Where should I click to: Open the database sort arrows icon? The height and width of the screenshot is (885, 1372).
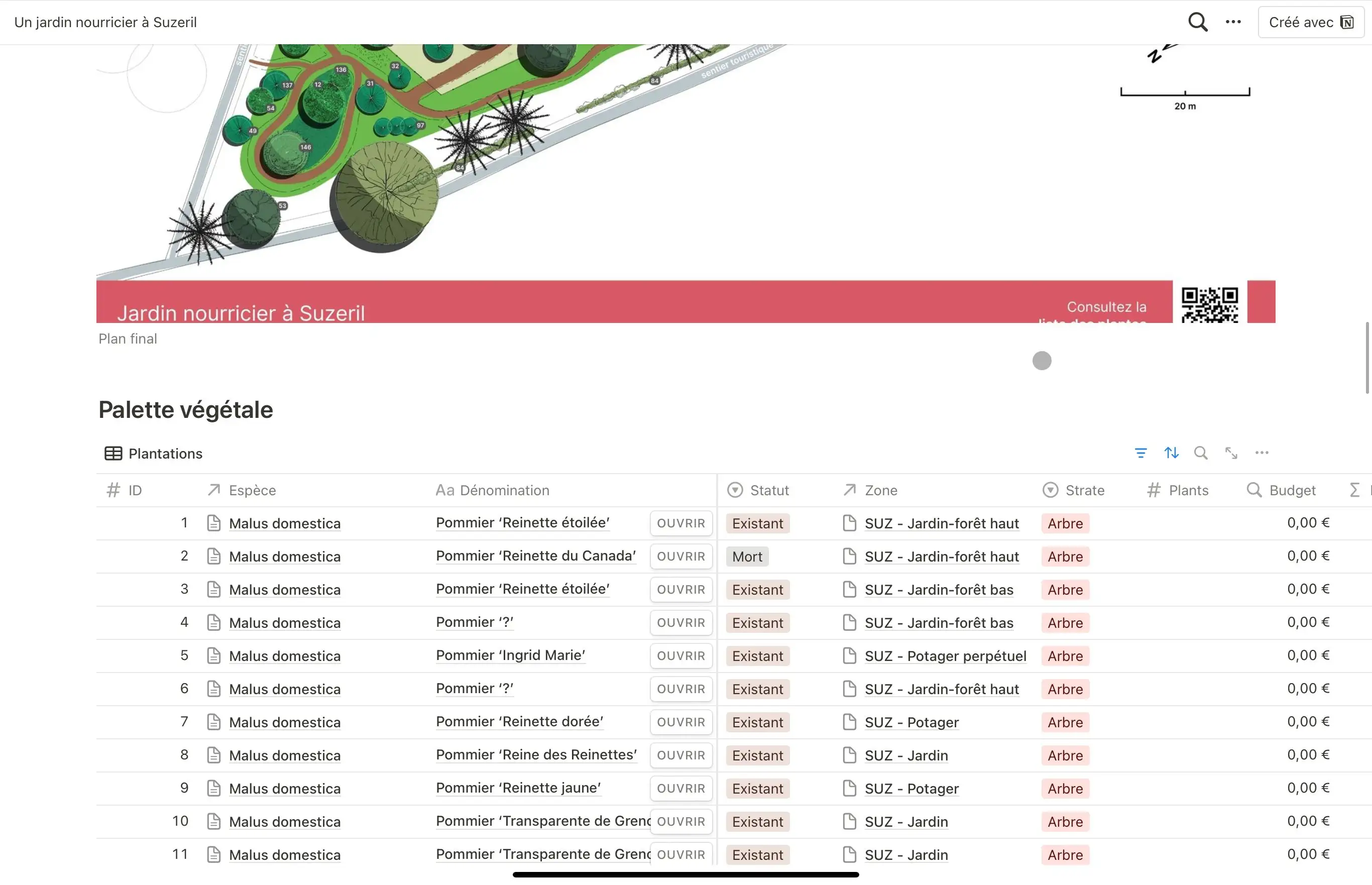[x=1172, y=453]
